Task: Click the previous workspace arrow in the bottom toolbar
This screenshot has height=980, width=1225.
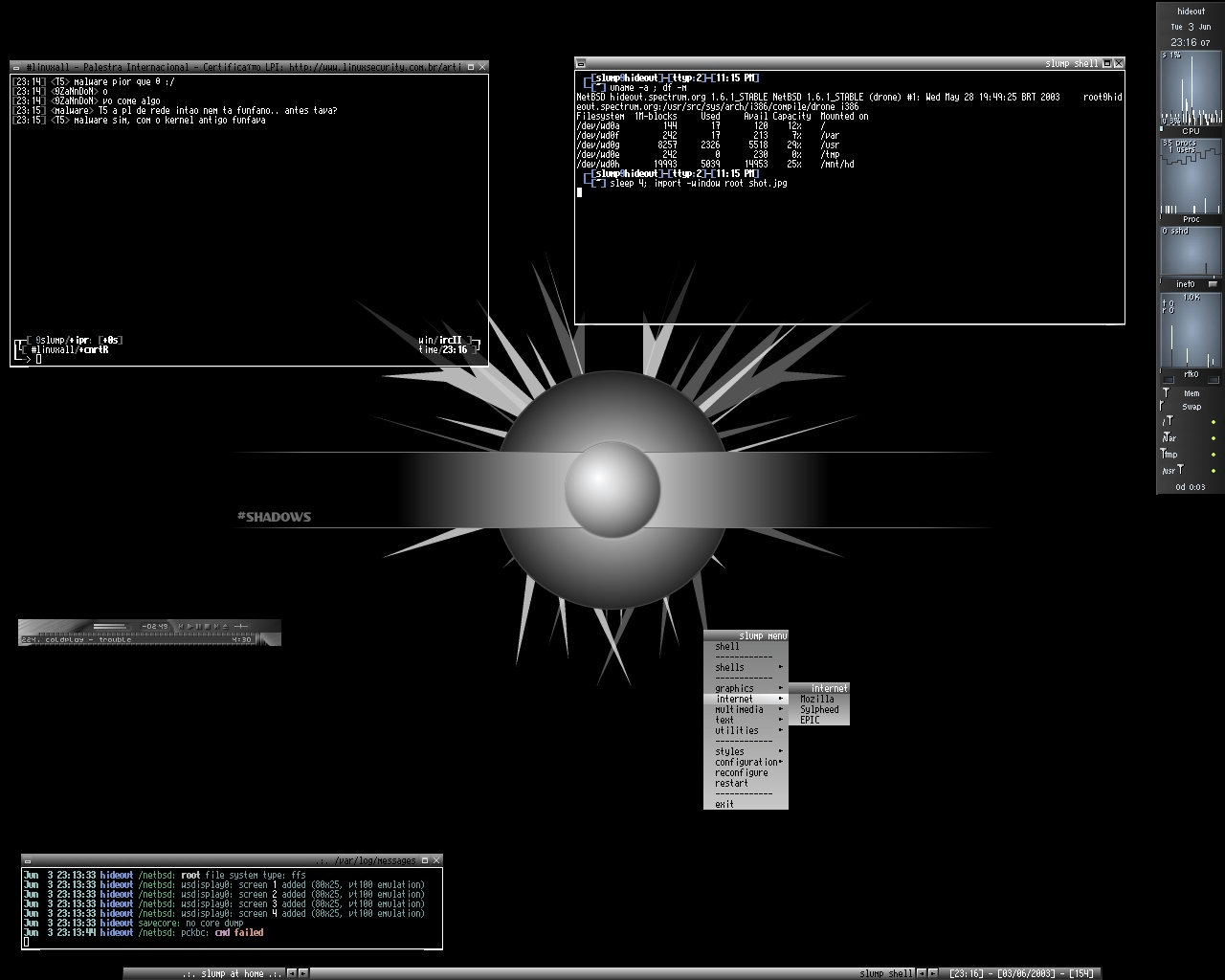Action: point(292,973)
